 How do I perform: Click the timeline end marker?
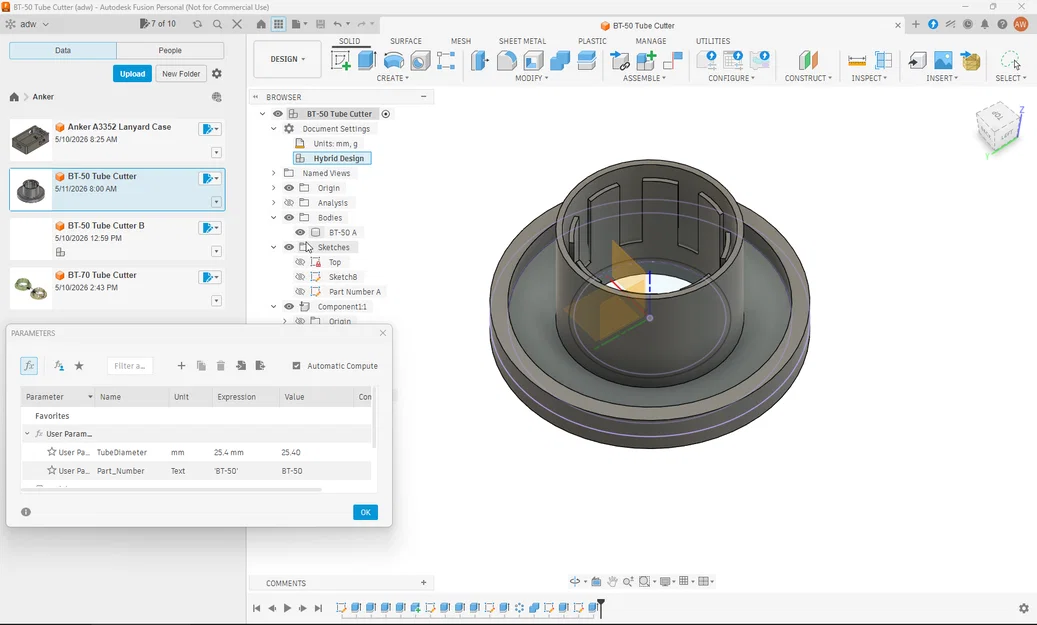(601, 607)
